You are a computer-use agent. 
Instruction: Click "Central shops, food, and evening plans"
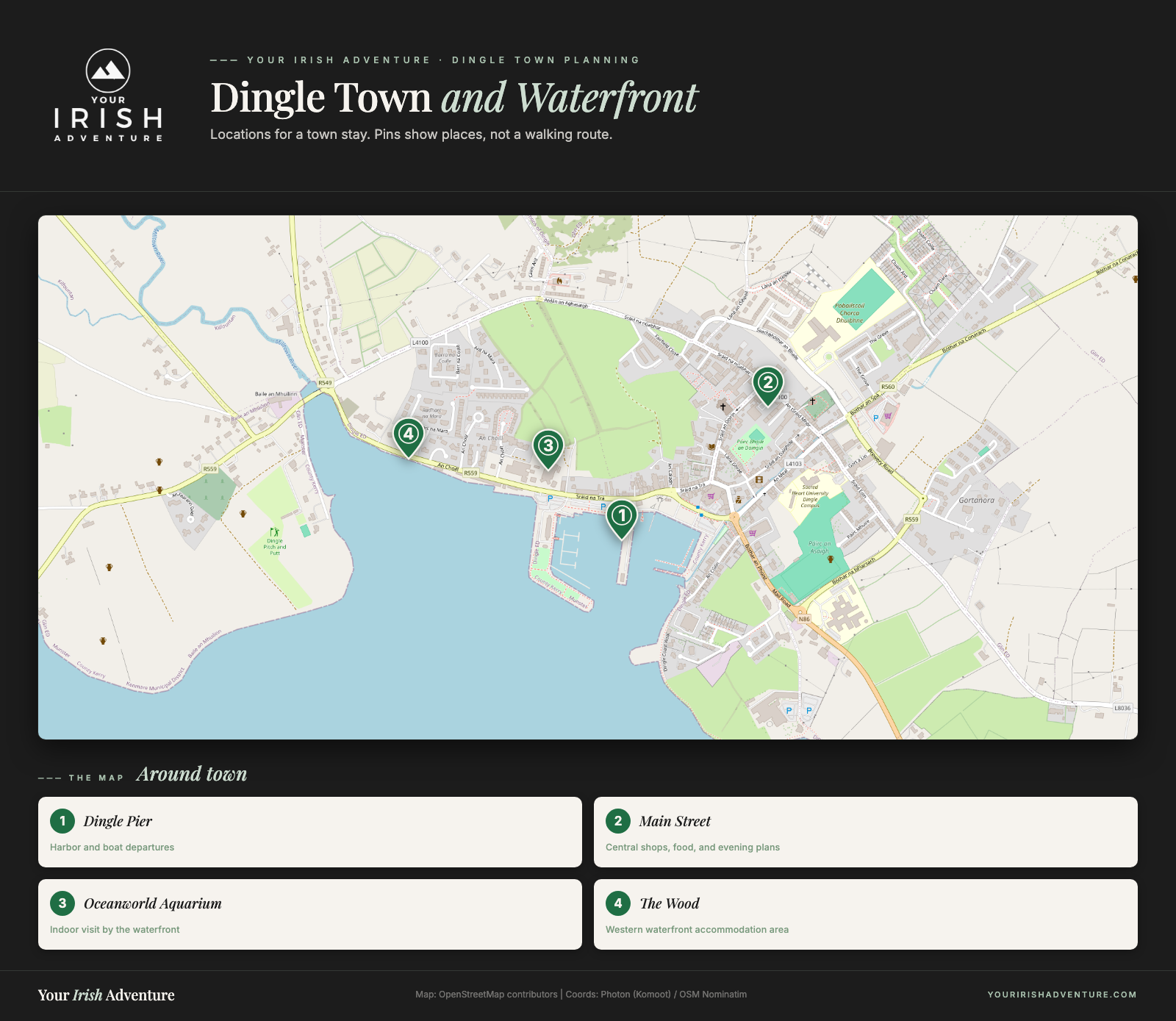pyautogui.click(x=693, y=848)
